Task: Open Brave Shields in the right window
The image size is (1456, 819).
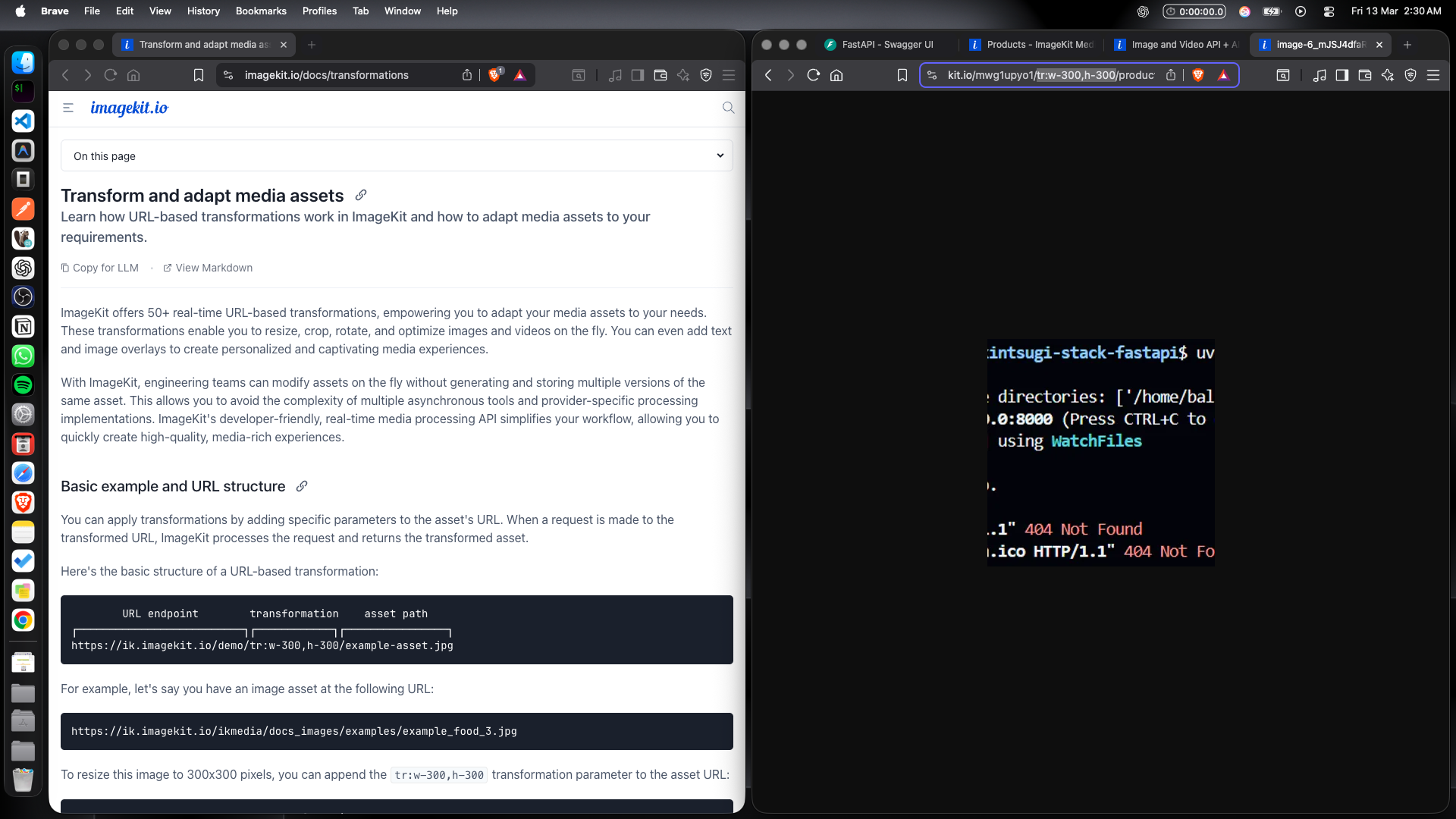Action: point(1198,75)
